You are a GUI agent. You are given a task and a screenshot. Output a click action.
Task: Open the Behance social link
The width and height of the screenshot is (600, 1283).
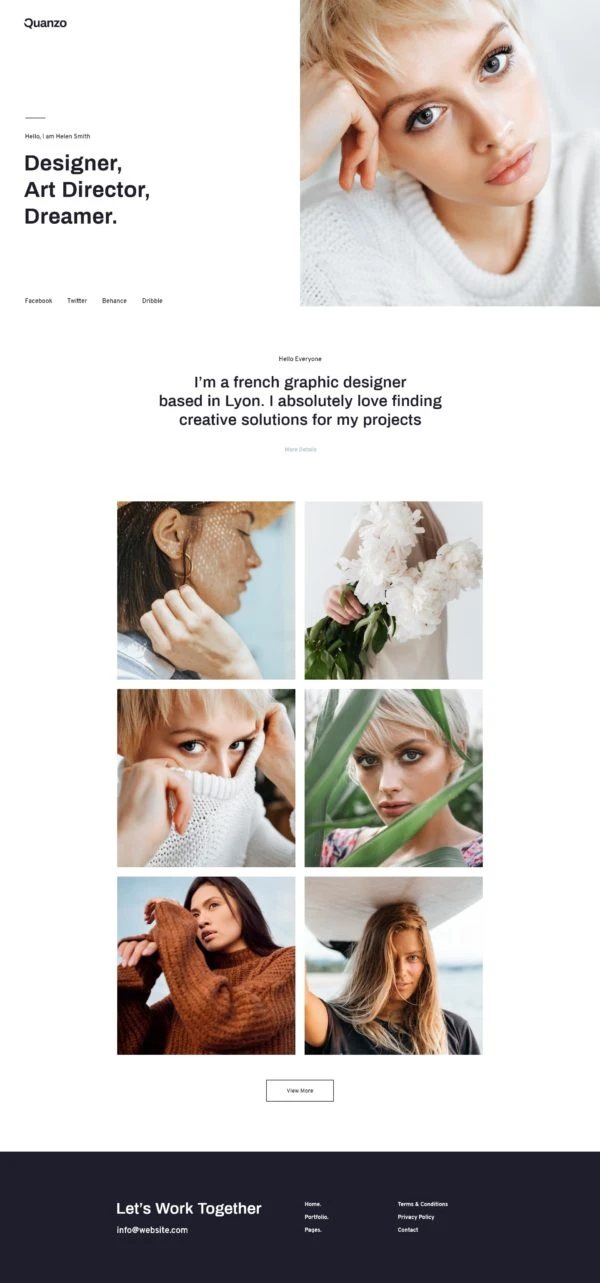pos(114,301)
